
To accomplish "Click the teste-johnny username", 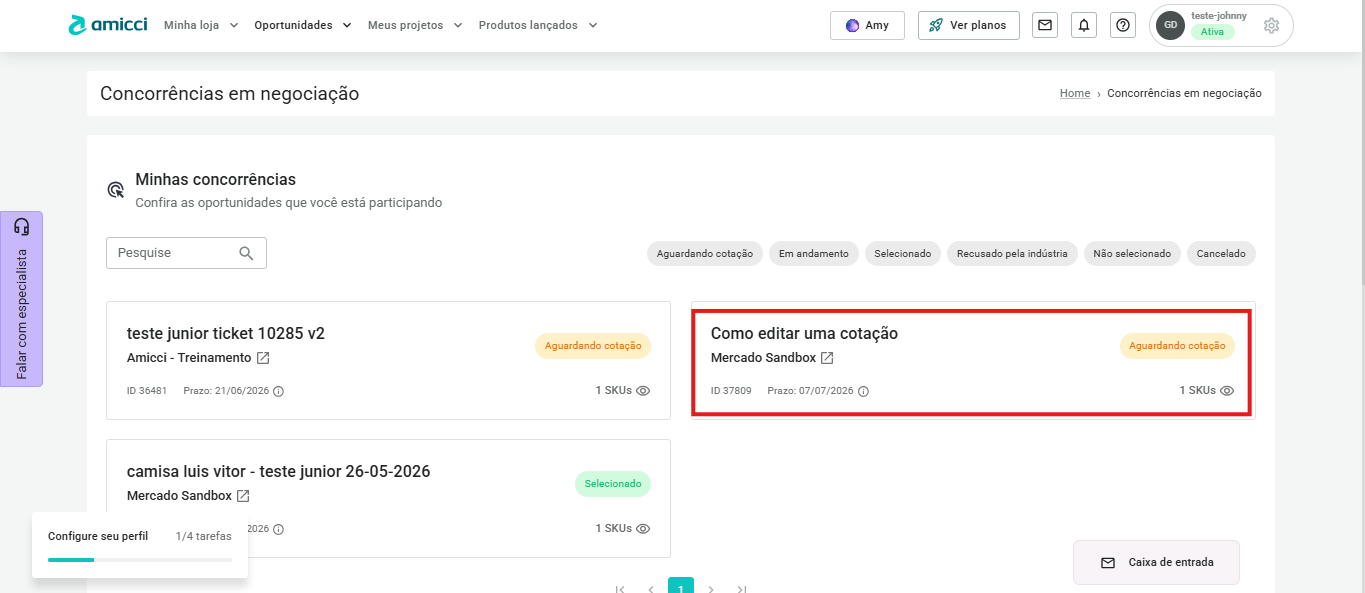I will click(x=1219, y=16).
